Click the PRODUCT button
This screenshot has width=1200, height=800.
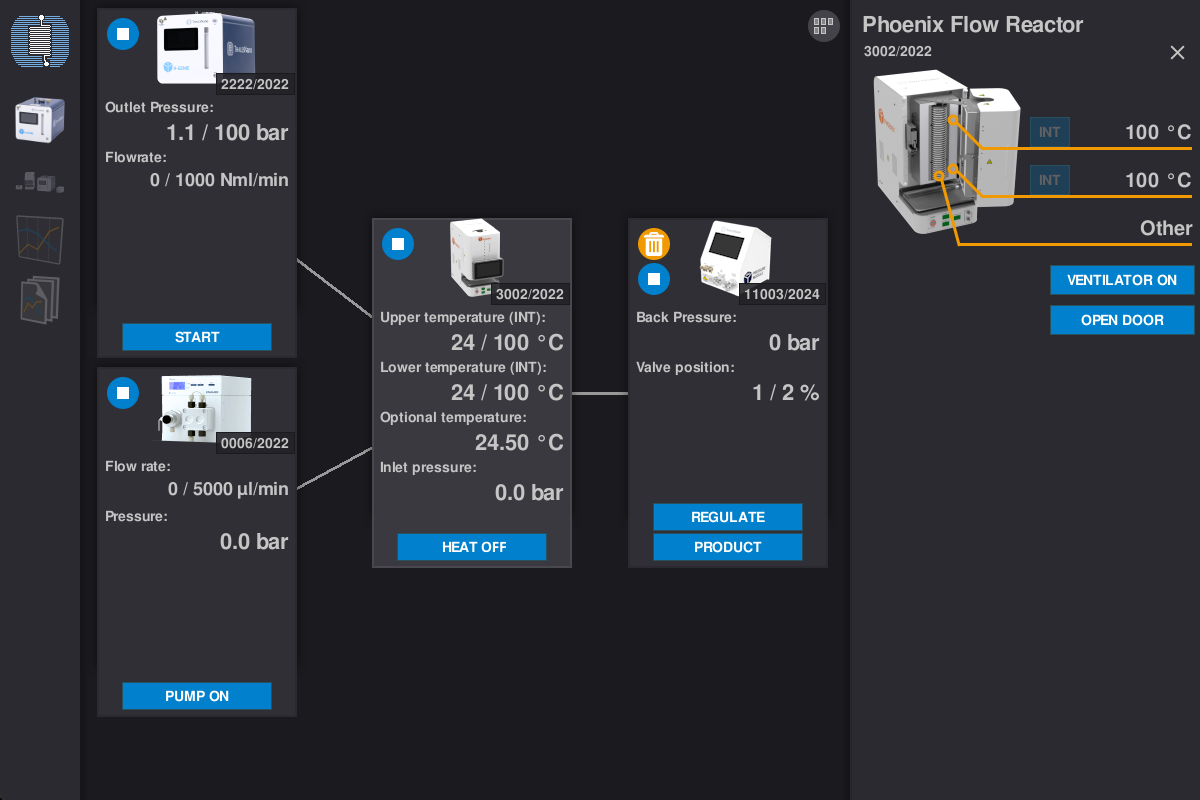727,547
